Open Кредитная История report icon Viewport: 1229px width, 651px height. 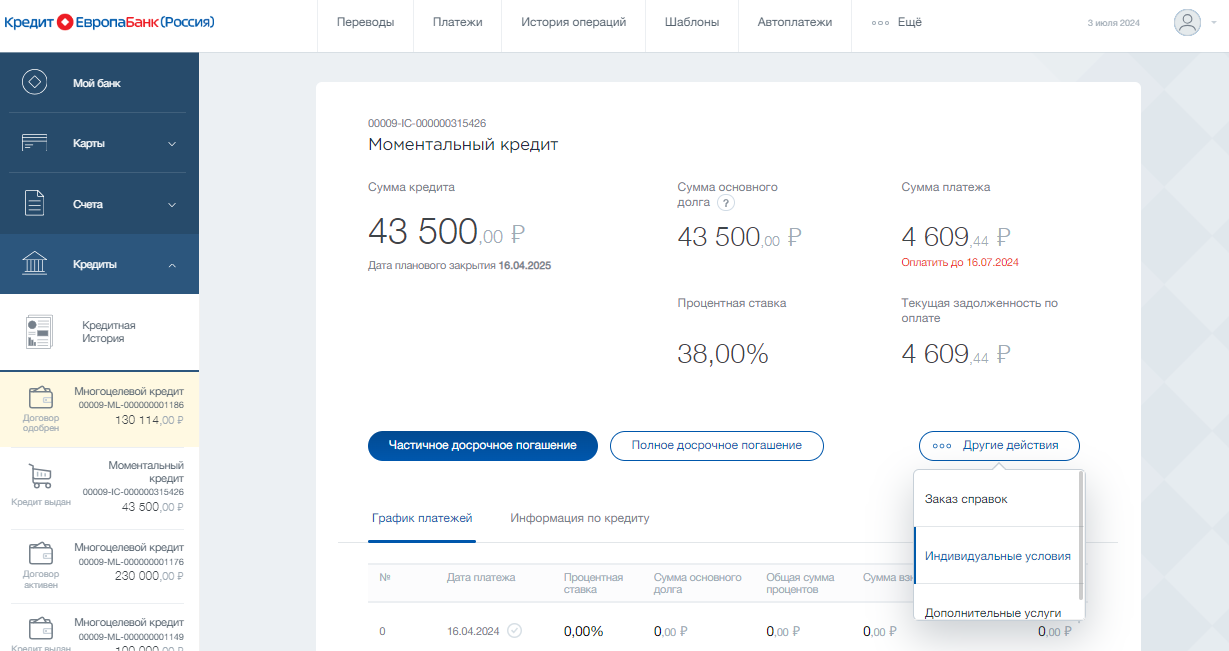coord(40,332)
